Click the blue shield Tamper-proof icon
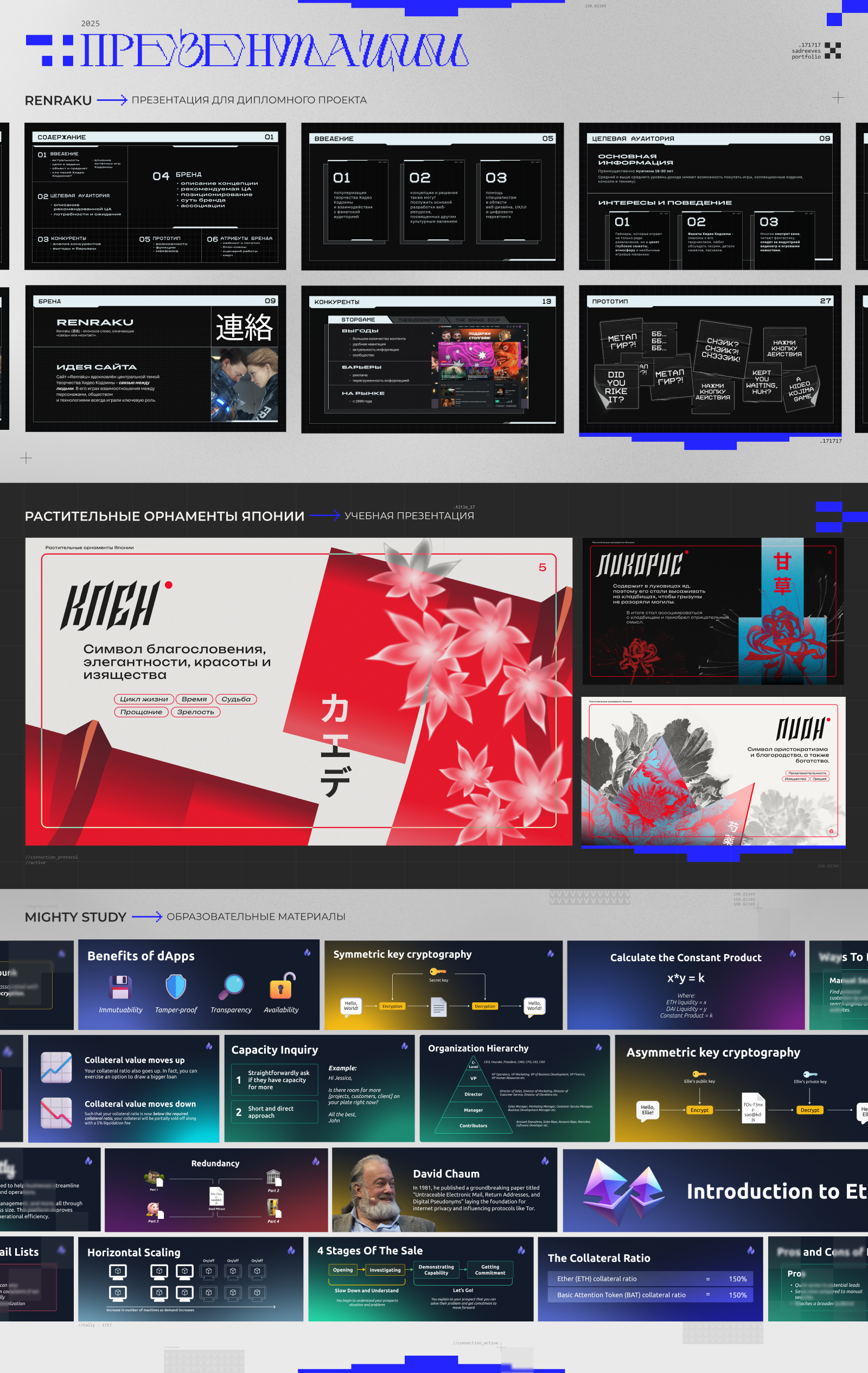The width and height of the screenshot is (868, 1373). point(176,987)
